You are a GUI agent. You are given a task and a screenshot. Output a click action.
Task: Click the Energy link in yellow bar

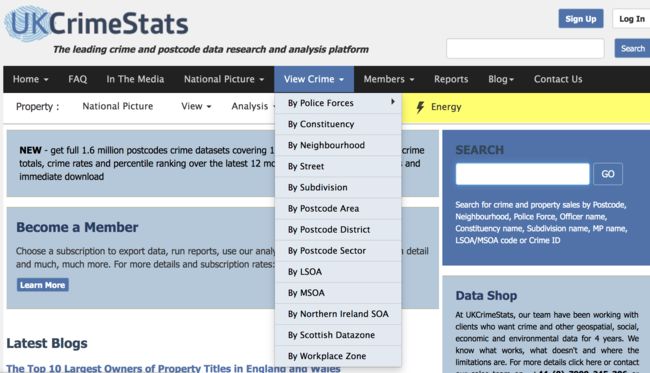(x=446, y=107)
